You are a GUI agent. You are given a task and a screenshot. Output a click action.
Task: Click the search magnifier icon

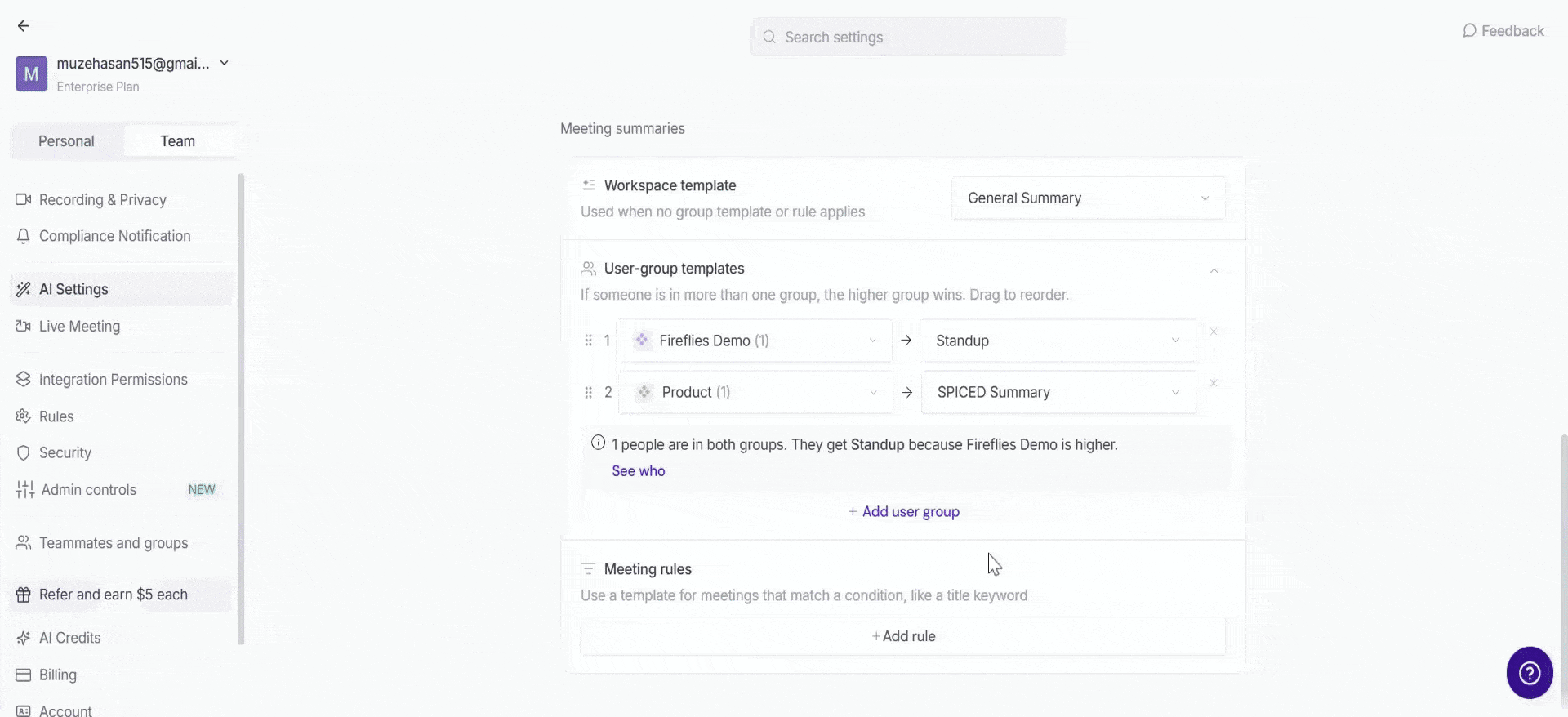coord(769,37)
